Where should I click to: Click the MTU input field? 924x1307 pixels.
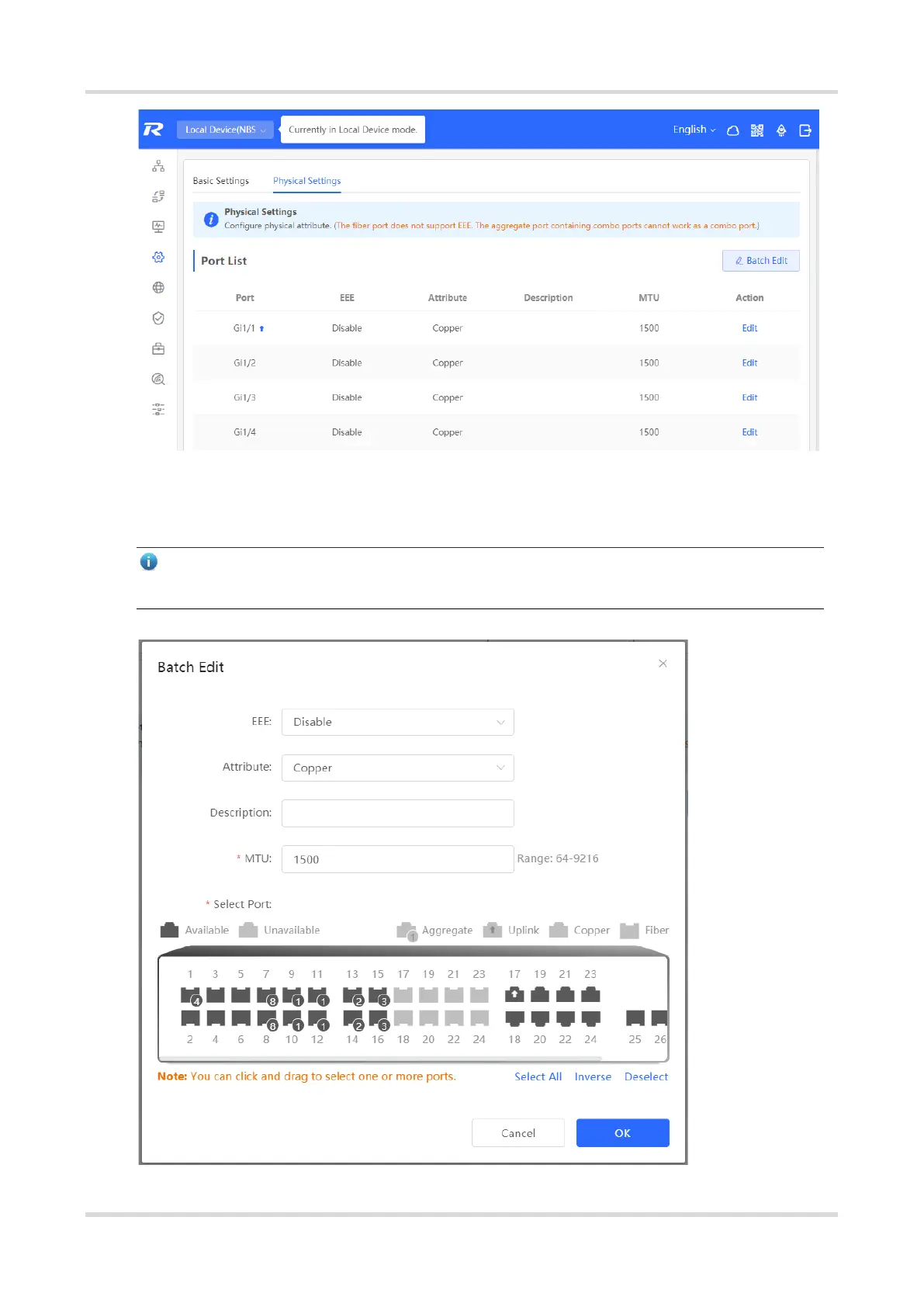(x=397, y=859)
